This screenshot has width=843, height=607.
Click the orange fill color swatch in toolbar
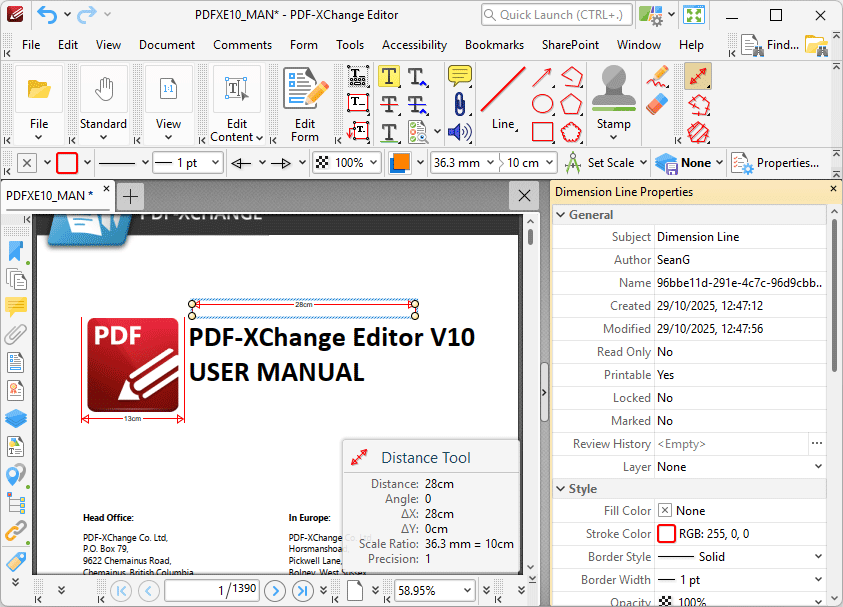(x=399, y=163)
